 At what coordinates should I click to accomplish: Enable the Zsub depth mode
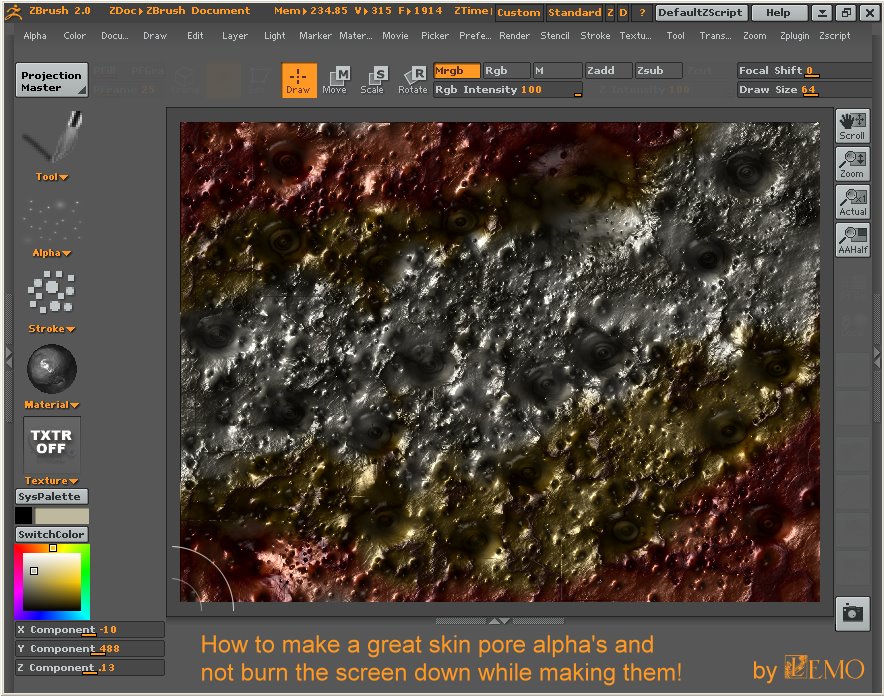[658, 71]
